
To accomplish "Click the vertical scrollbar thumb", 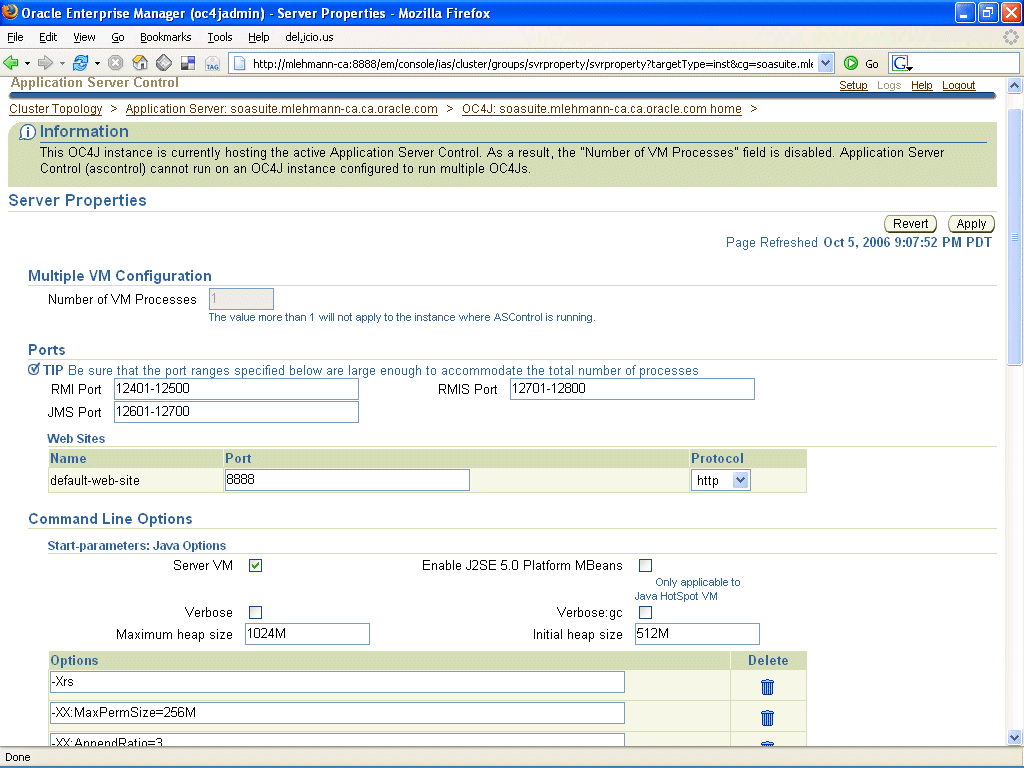I will coord(1014,237).
